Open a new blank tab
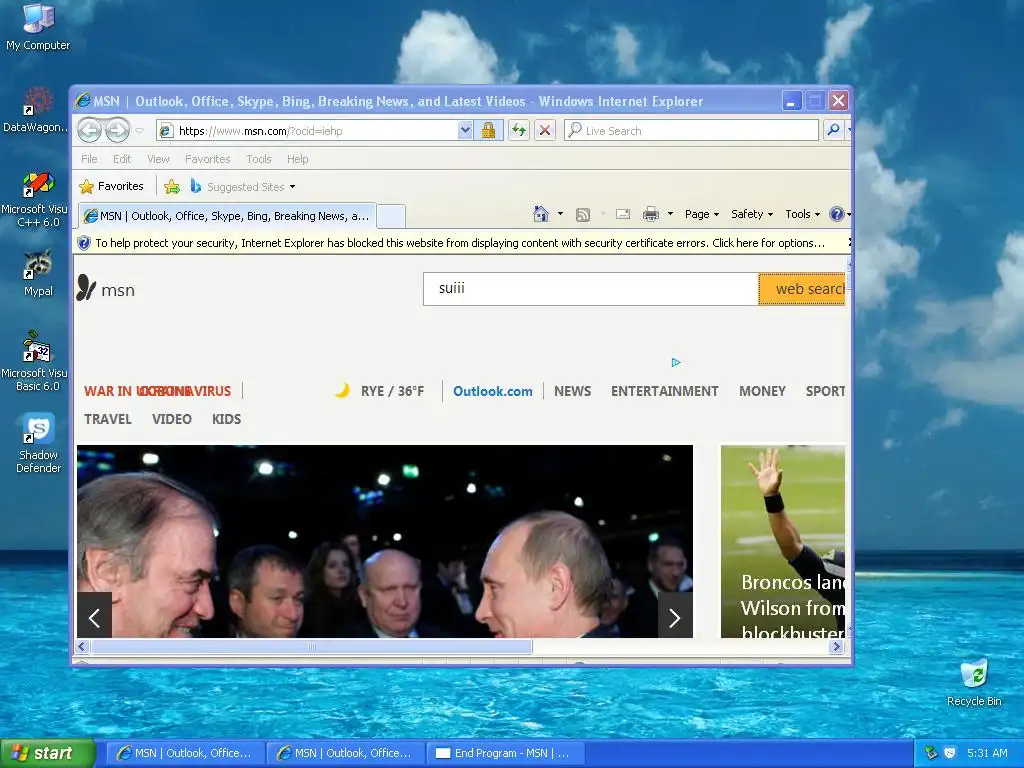Image resolution: width=1024 pixels, height=768 pixels. 391,216
